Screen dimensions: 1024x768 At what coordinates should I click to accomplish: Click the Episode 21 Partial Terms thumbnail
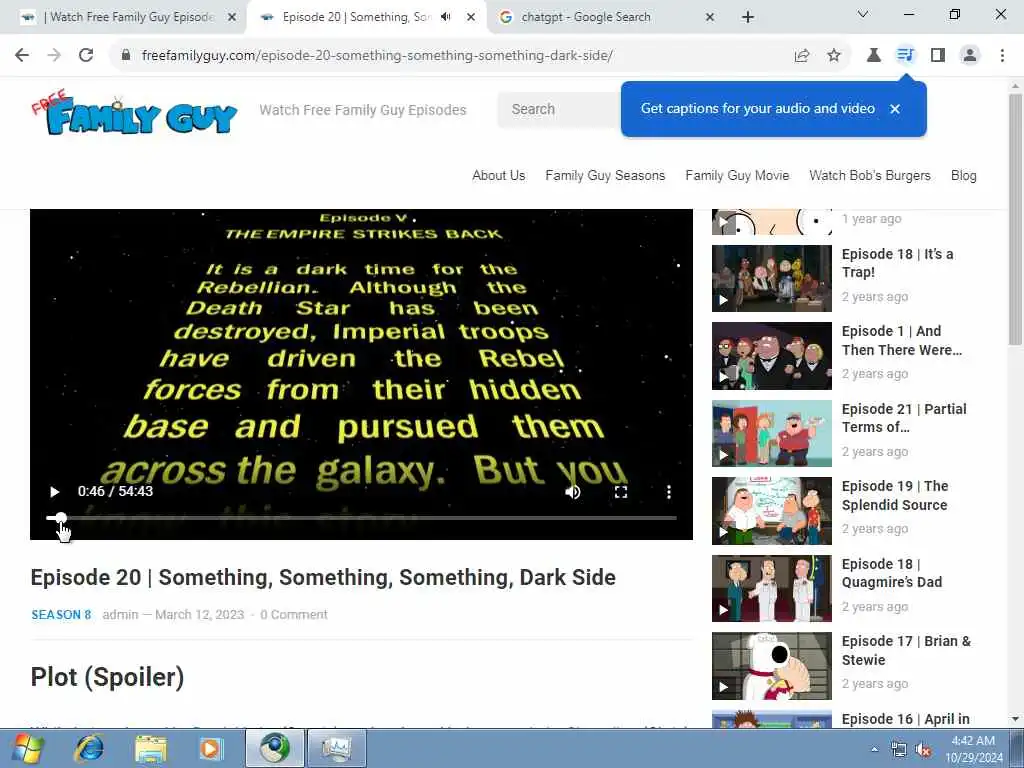pos(772,434)
